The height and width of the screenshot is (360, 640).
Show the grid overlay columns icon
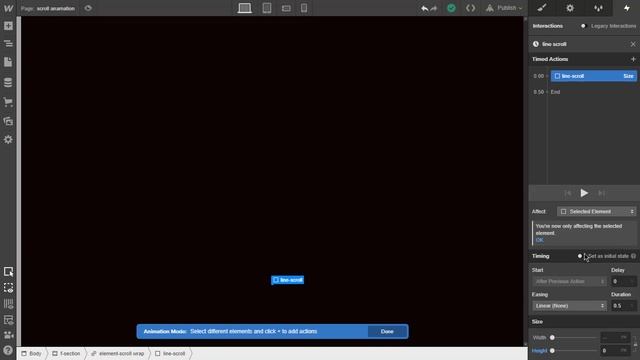(x=8, y=304)
